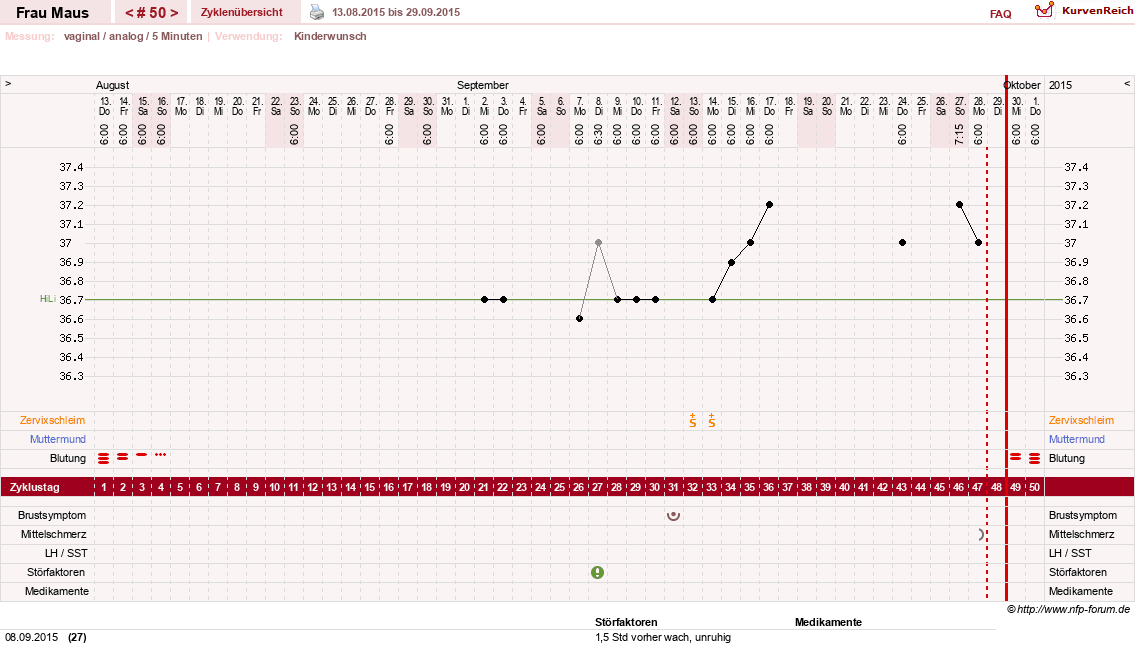This screenshot has width=1135, height=661.
Task: Click the Zervixschleim S+ symbol on day 33
Action: [712, 420]
